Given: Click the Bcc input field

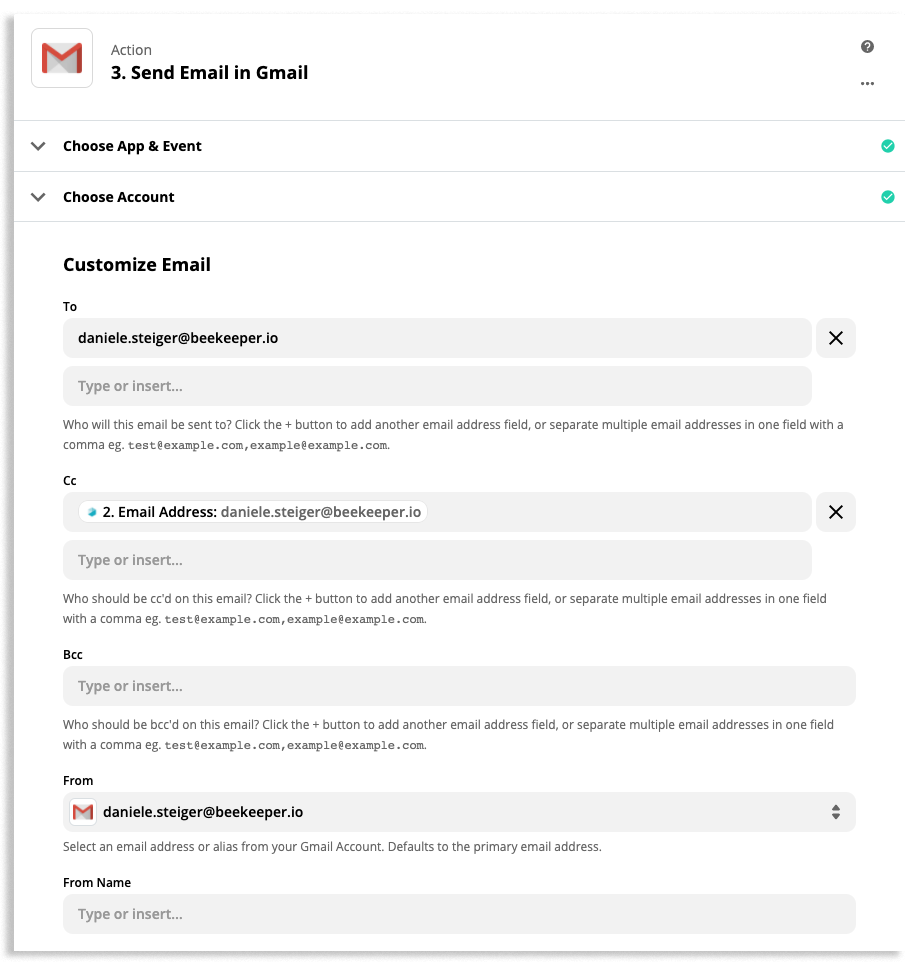Looking at the screenshot, I should pos(459,686).
